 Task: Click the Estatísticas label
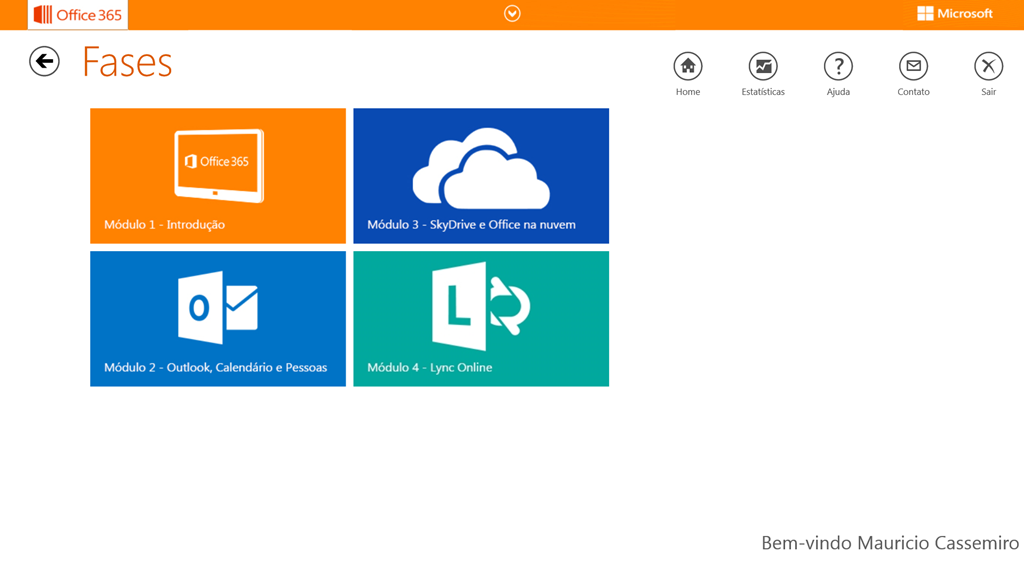(763, 92)
